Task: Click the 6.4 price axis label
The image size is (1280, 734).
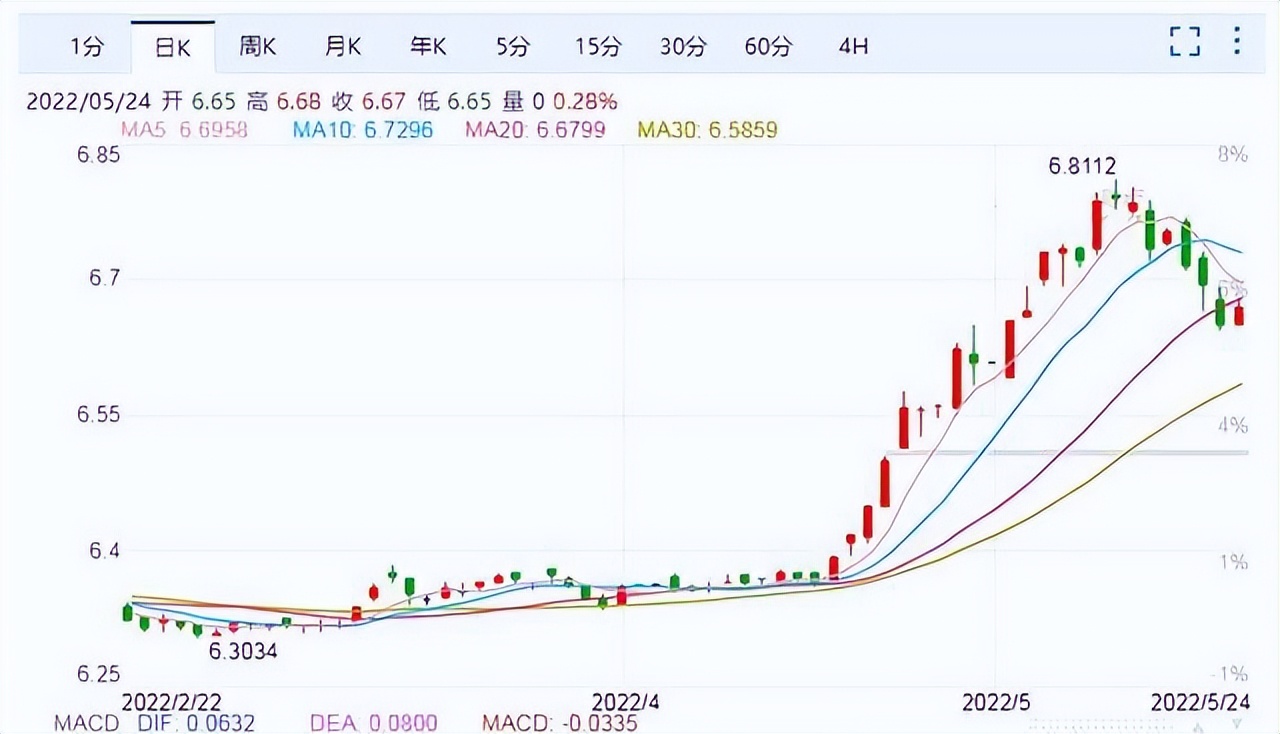Action: point(104,550)
